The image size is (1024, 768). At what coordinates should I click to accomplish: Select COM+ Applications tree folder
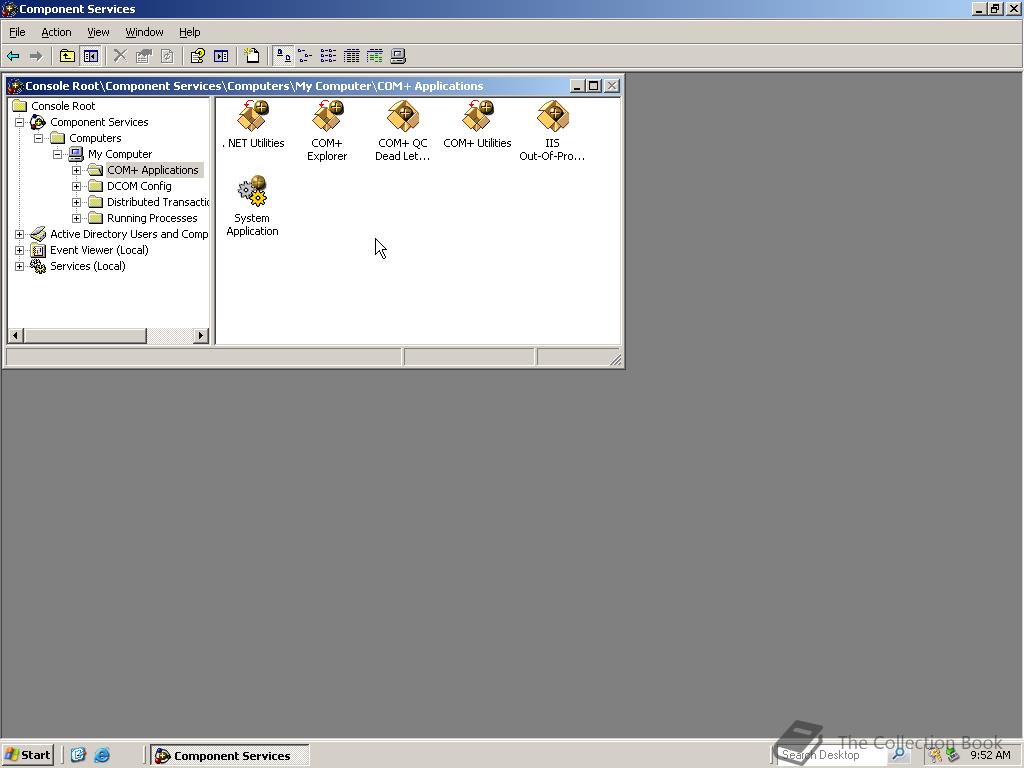(153, 170)
